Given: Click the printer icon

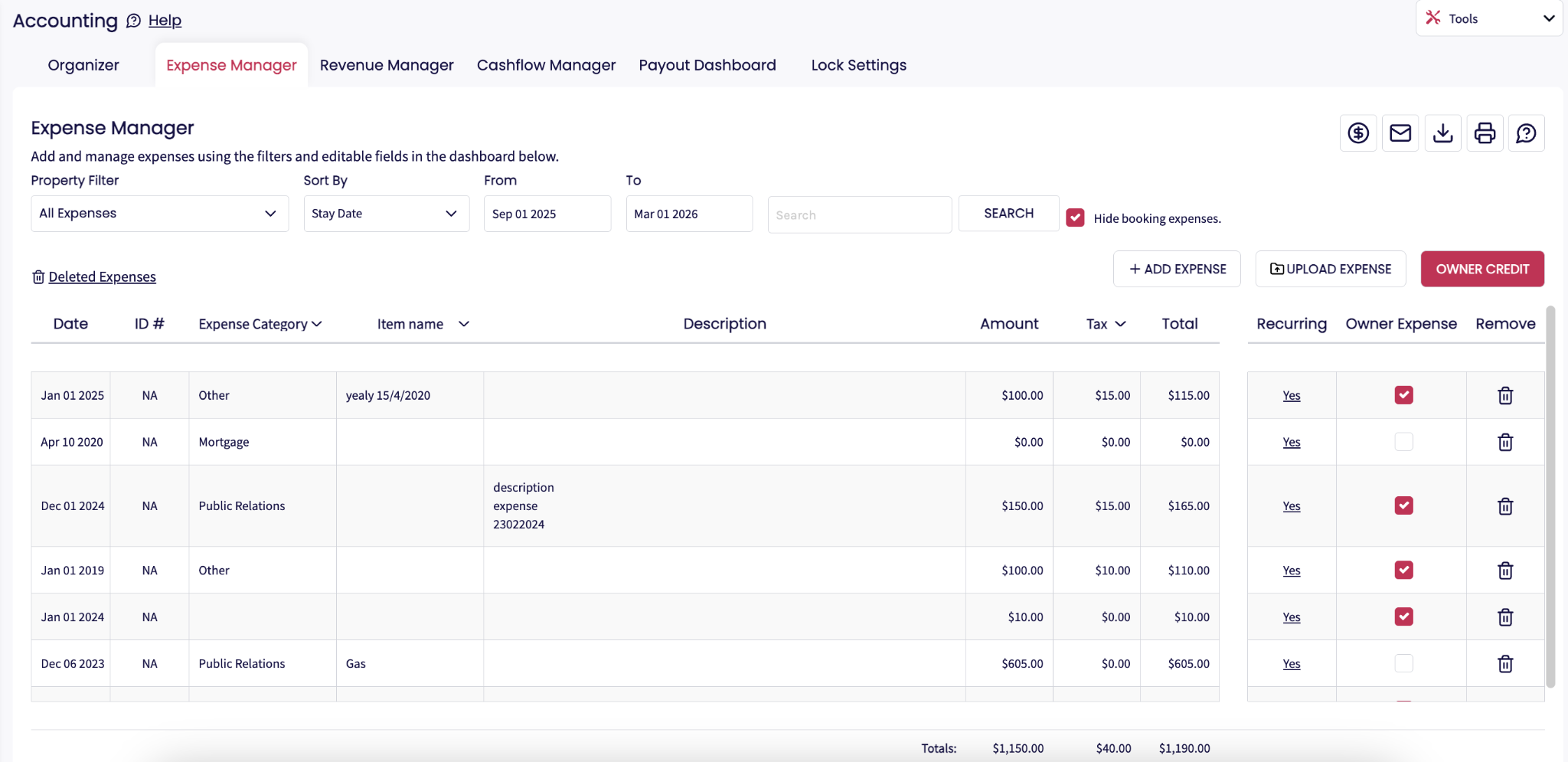Looking at the screenshot, I should pos(1485,133).
